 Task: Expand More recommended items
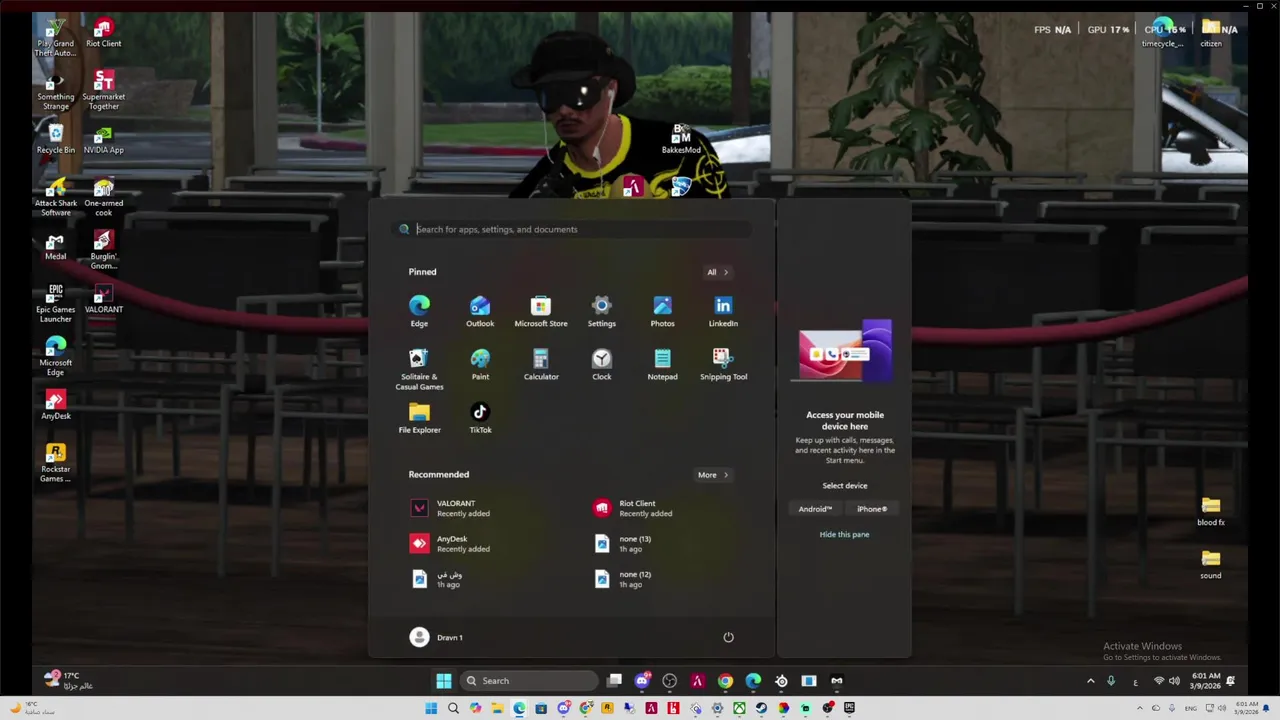click(713, 475)
